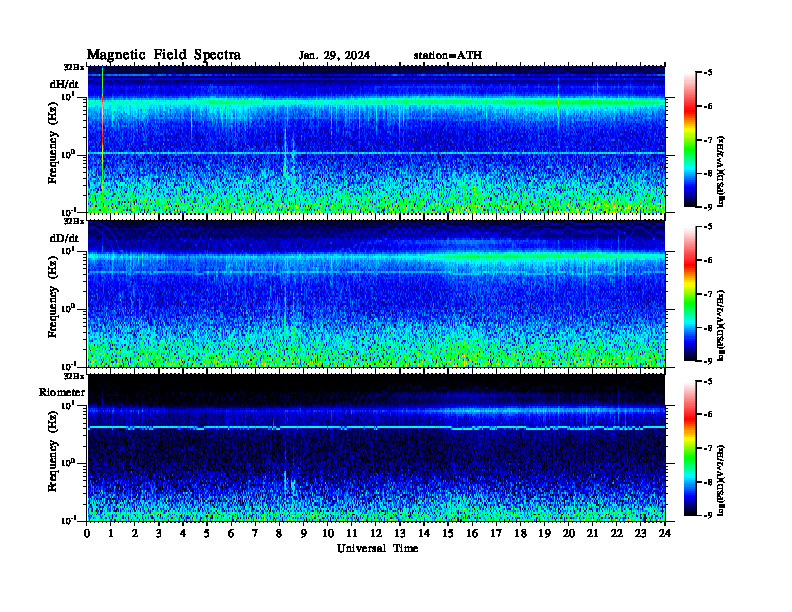Click hour "8" on the Universal Time axis

coord(279,534)
